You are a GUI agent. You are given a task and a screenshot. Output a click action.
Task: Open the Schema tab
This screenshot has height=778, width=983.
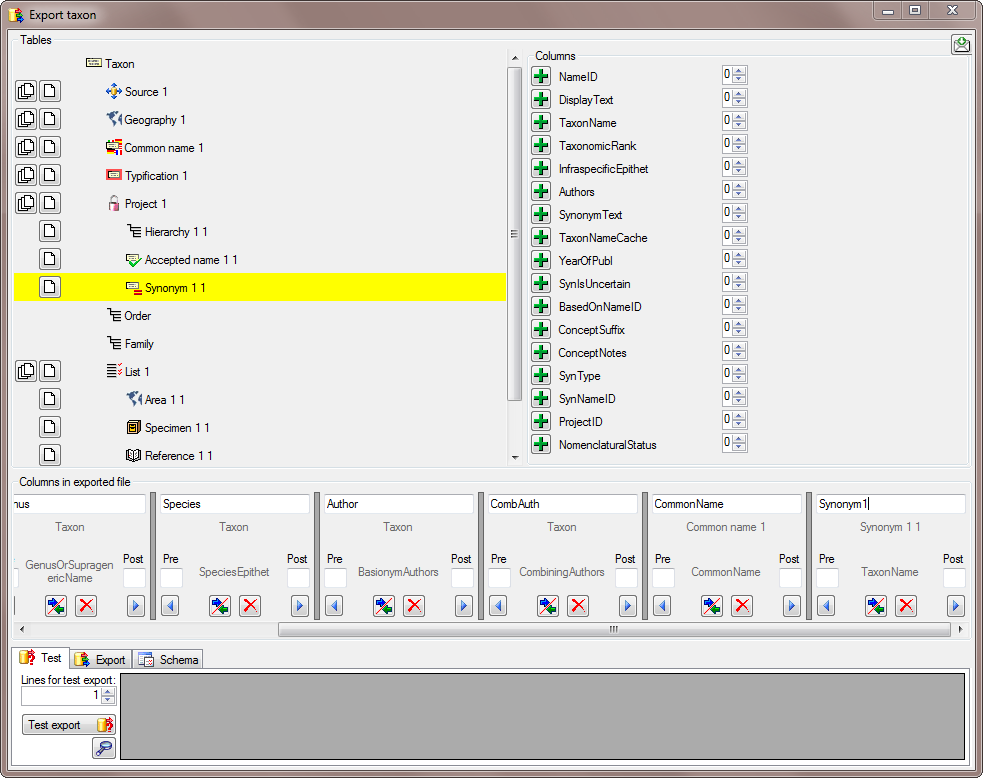[169, 659]
